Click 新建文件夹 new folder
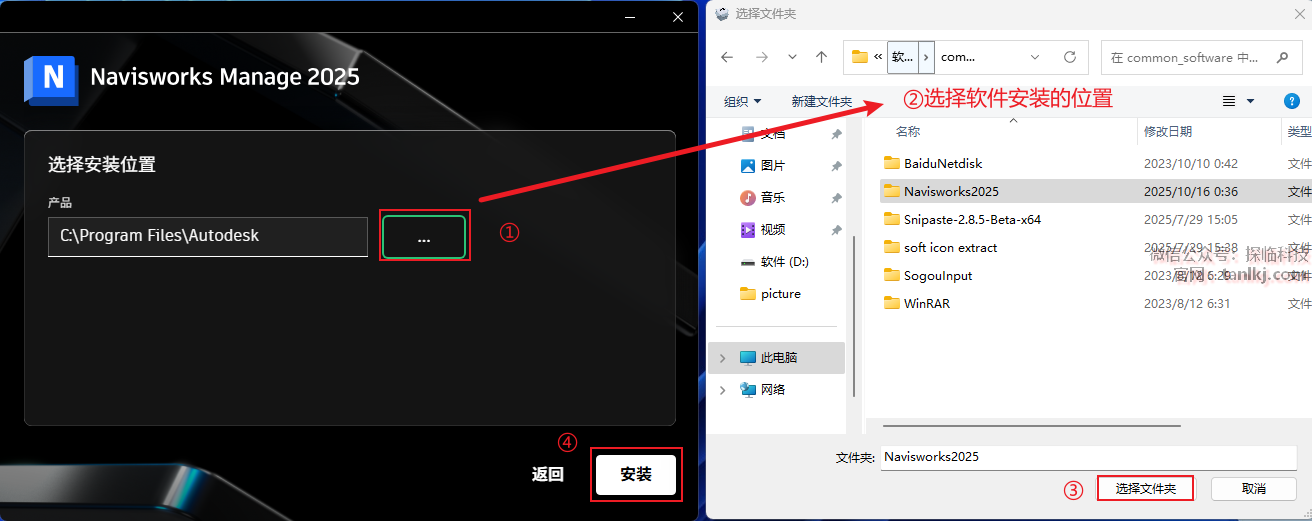 tap(821, 101)
